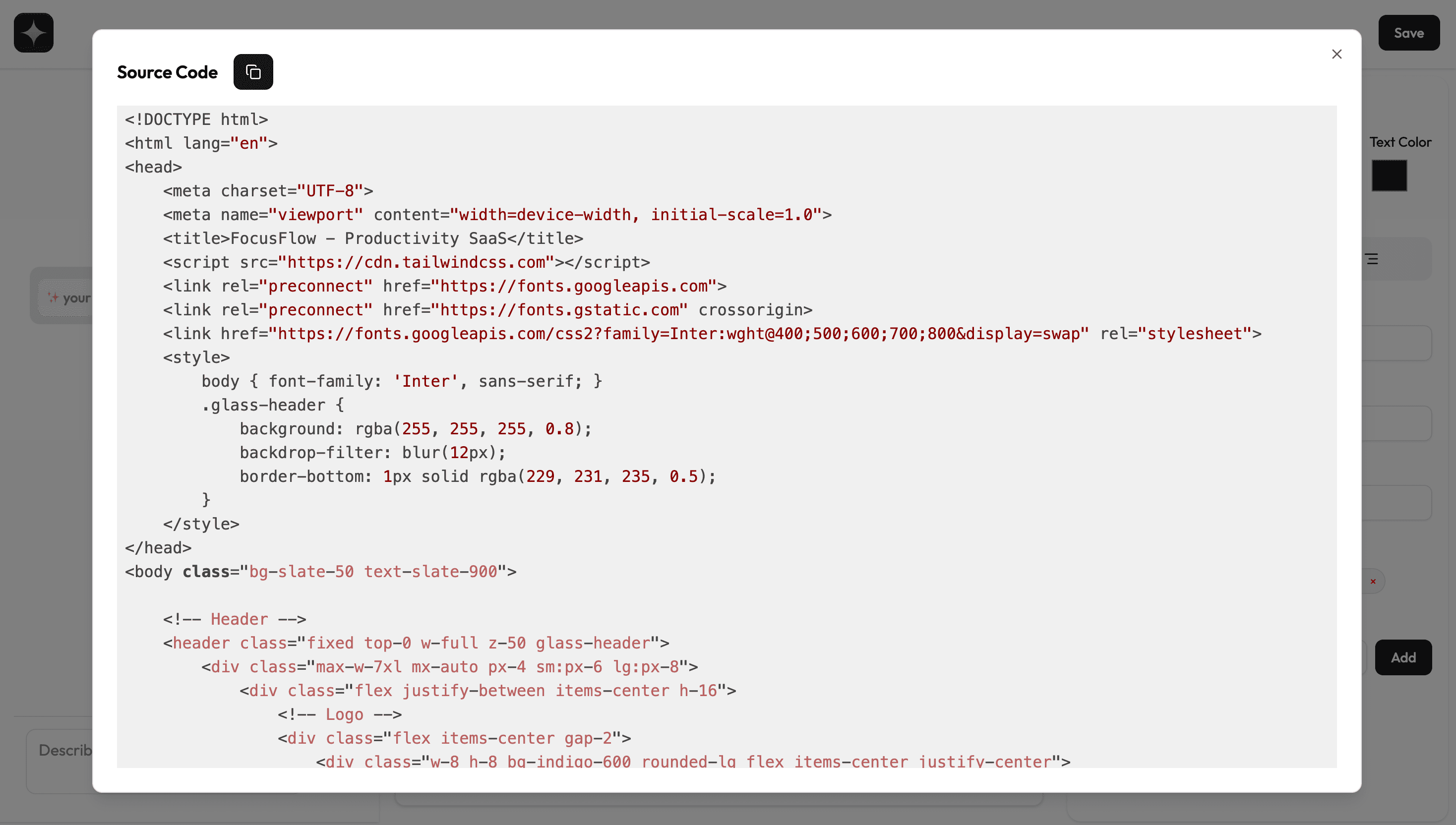
Task: Click the backdrop-filter blur line
Action: (x=372, y=453)
